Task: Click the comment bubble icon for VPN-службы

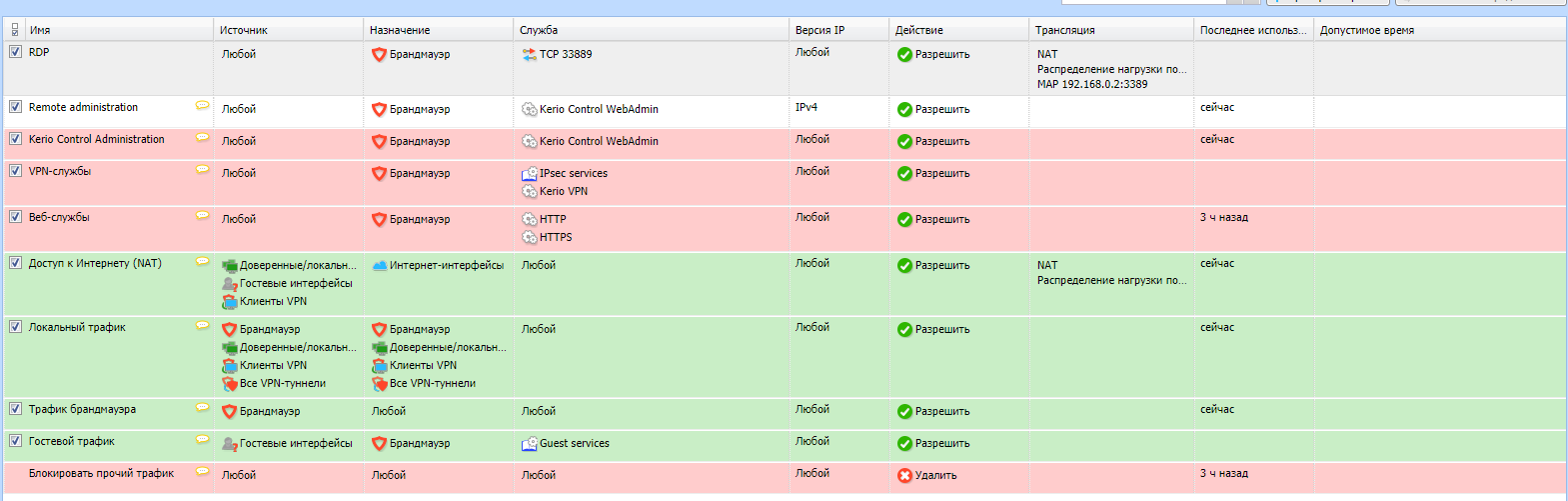Action: [202, 170]
